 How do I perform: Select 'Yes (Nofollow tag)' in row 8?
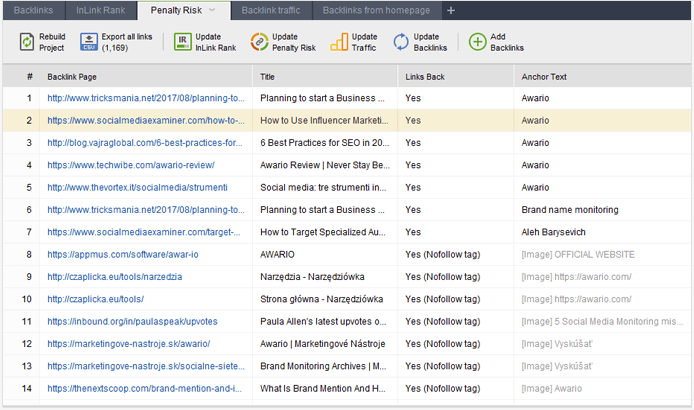pos(443,254)
